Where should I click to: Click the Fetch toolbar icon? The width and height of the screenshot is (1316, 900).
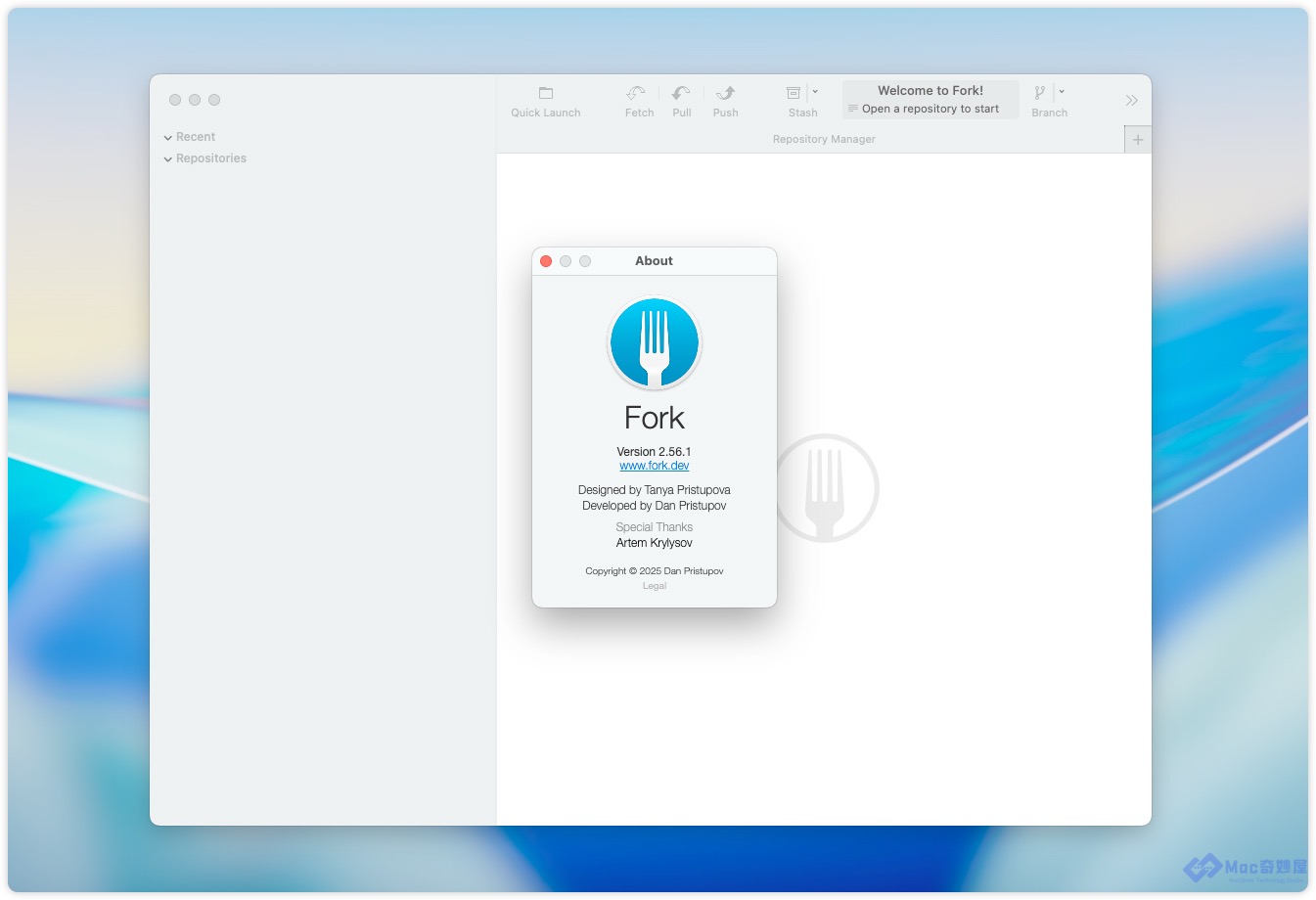pos(637,94)
